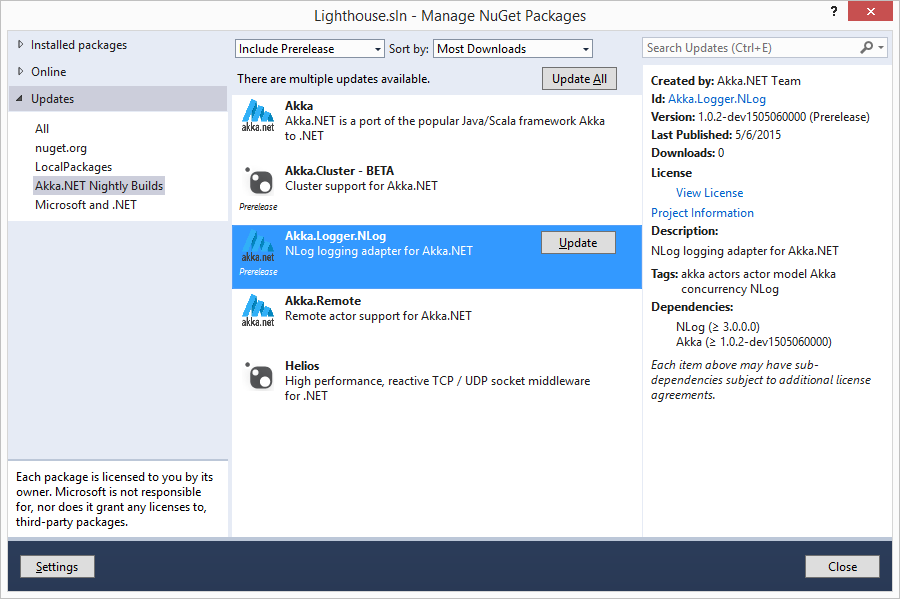Select Microsoft and .NET source
This screenshot has height=600, width=900.
[x=86, y=205]
